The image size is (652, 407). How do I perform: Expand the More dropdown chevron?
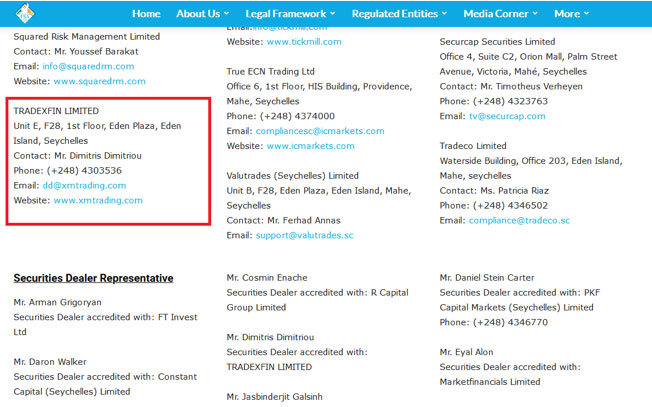click(x=586, y=14)
